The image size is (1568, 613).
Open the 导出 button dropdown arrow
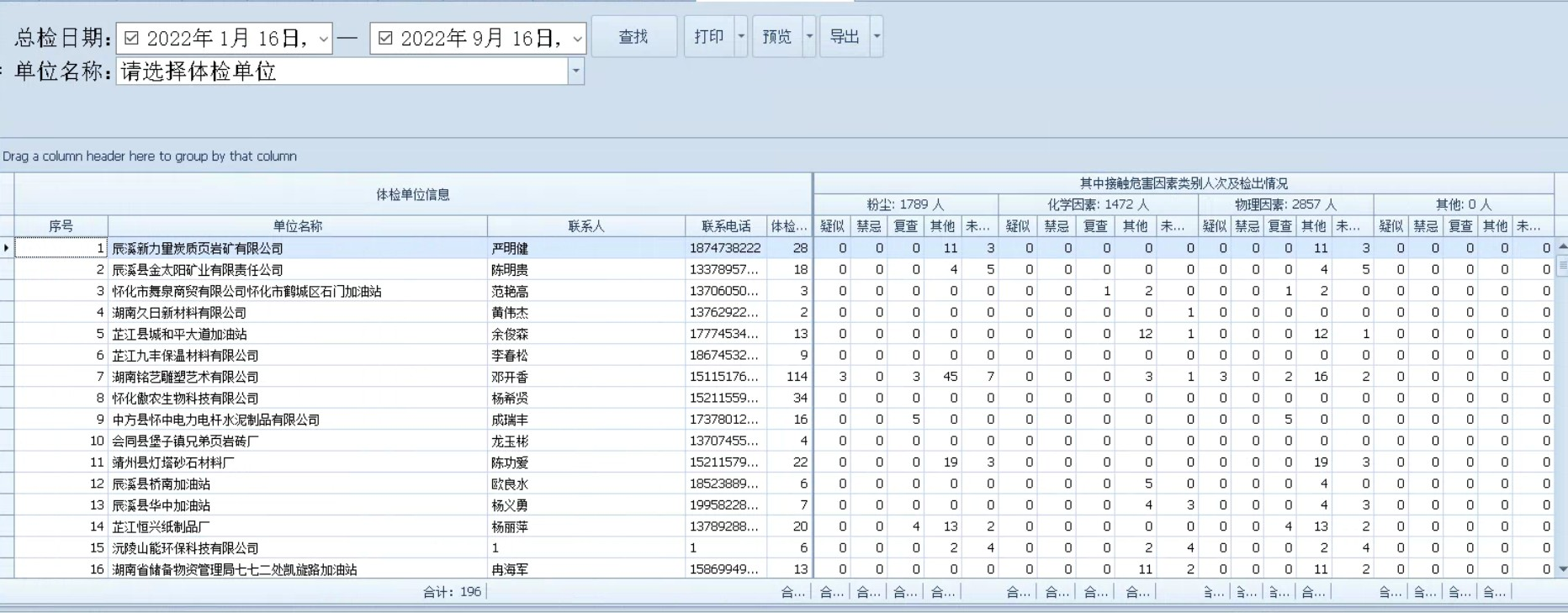pyautogui.click(x=877, y=37)
